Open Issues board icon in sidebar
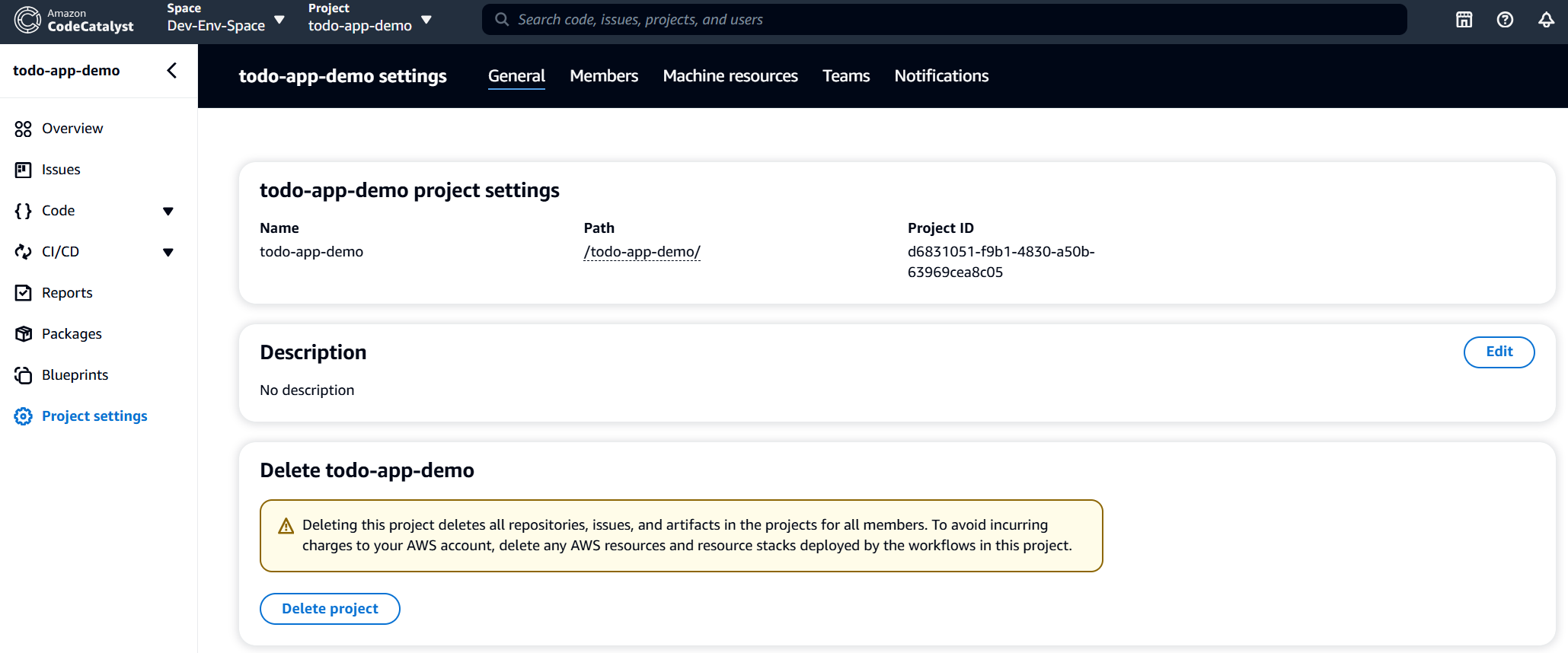The image size is (1568, 653). point(23,170)
